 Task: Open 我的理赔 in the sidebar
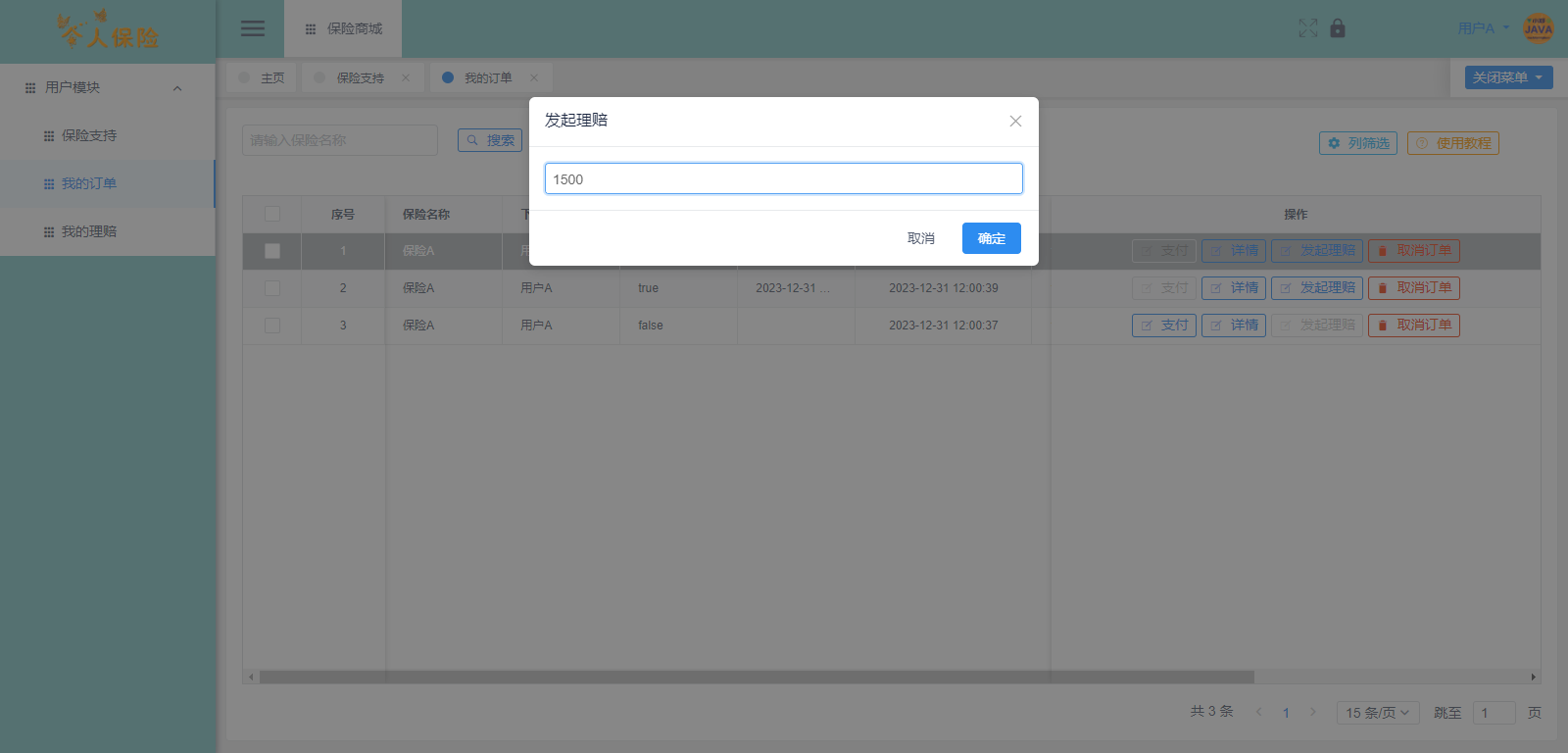pyautogui.click(x=108, y=232)
